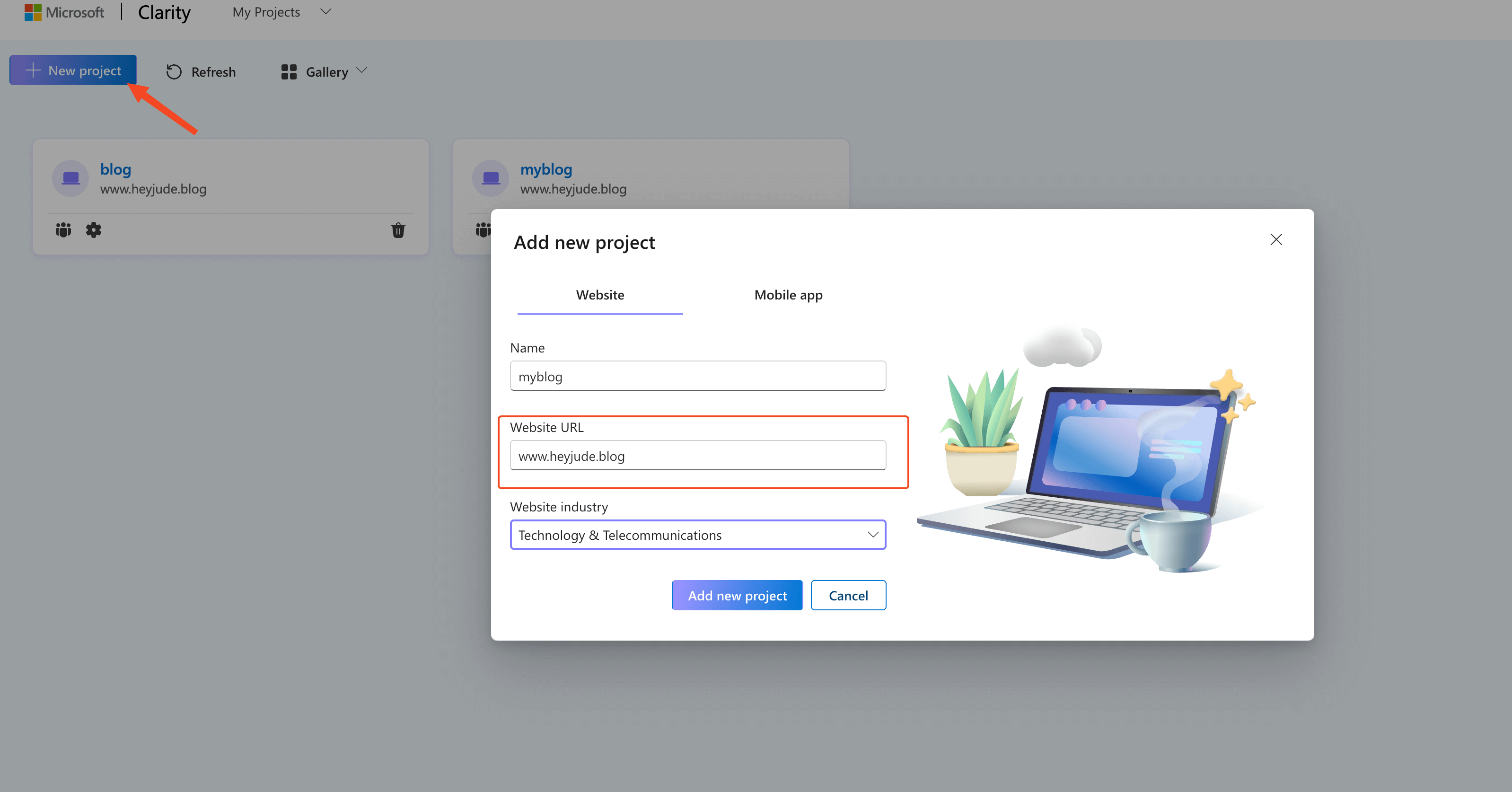Open the Gallery view dropdown
The width and height of the screenshot is (1512, 792).
[324, 71]
